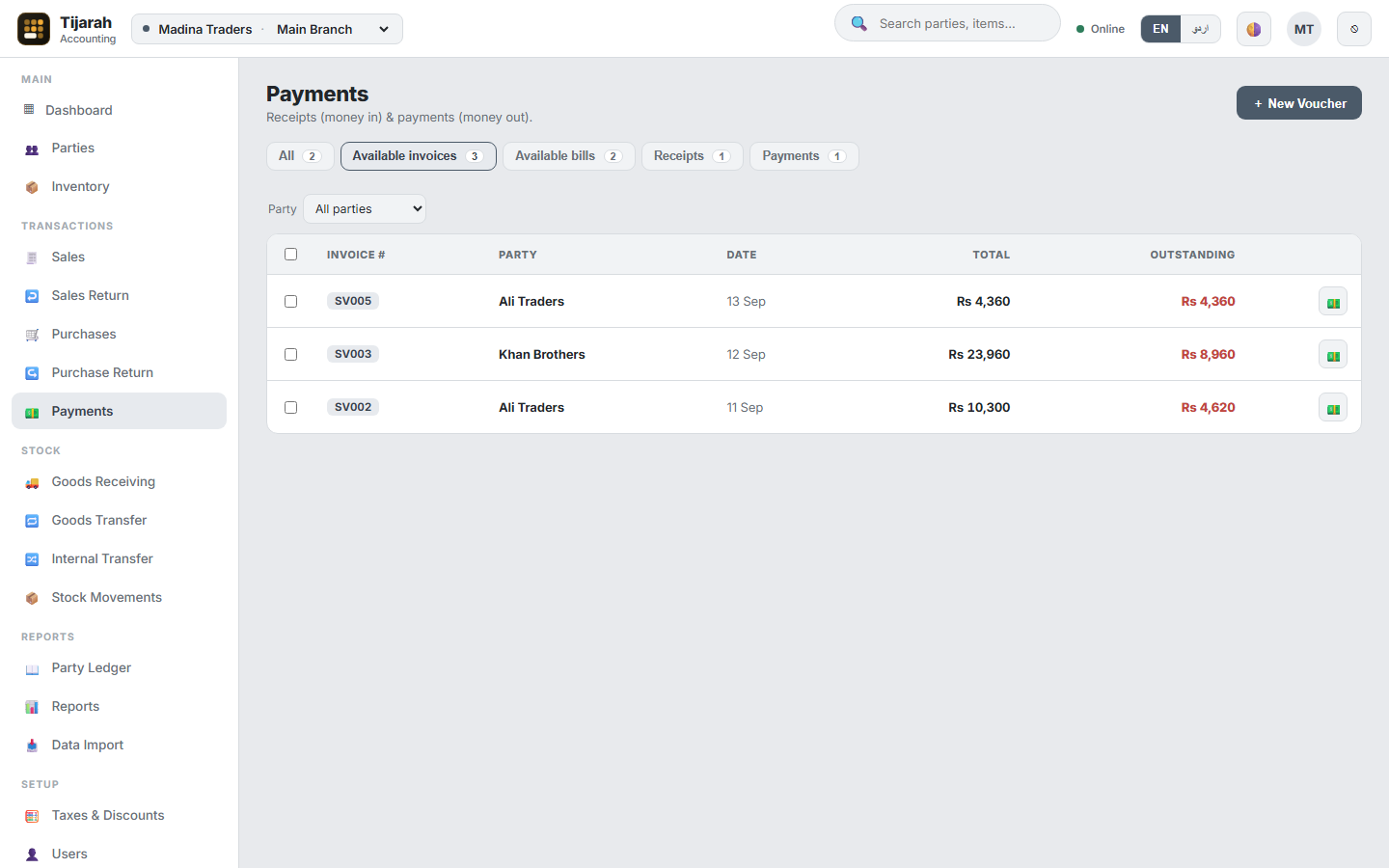Click the logout icon button at top right

tap(1354, 29)
